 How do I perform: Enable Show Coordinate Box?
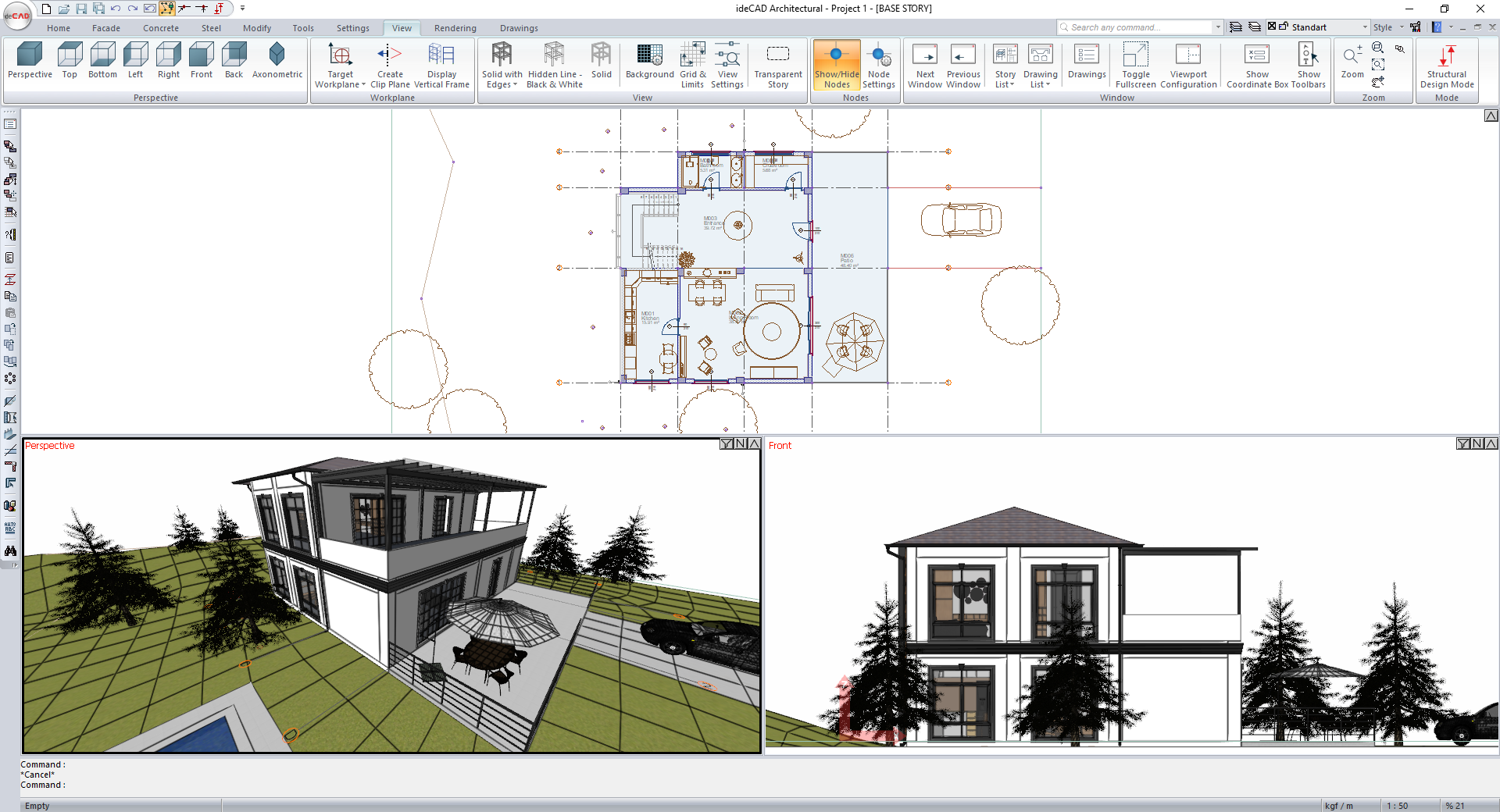tap(1257, 66)
